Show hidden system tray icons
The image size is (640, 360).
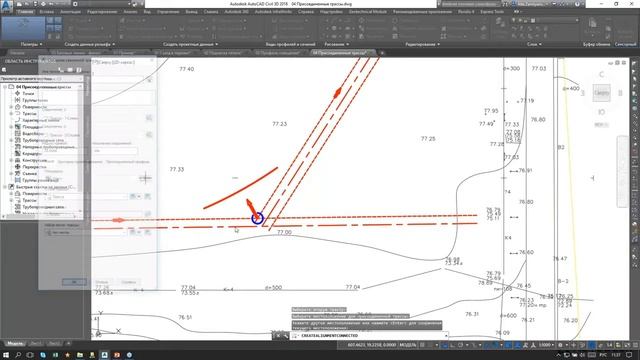[558, 355]
